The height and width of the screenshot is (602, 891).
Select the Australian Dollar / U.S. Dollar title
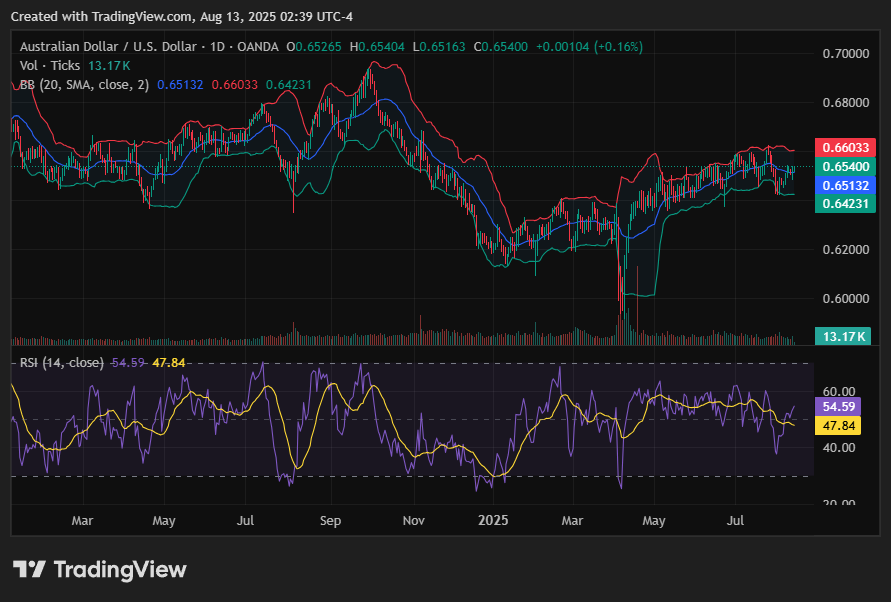(x=109, y=47)
